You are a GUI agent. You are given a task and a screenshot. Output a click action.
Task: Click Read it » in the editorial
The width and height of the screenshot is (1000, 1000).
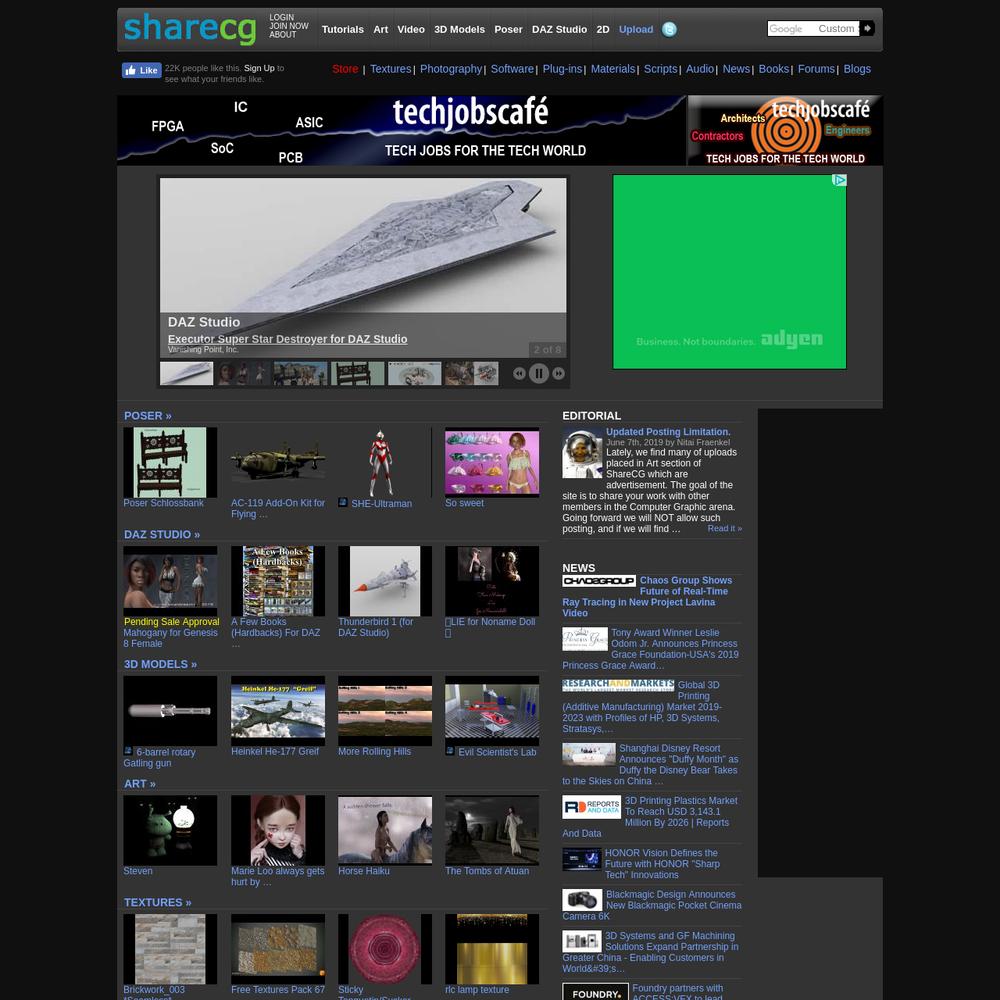click(x=724, y=529)
